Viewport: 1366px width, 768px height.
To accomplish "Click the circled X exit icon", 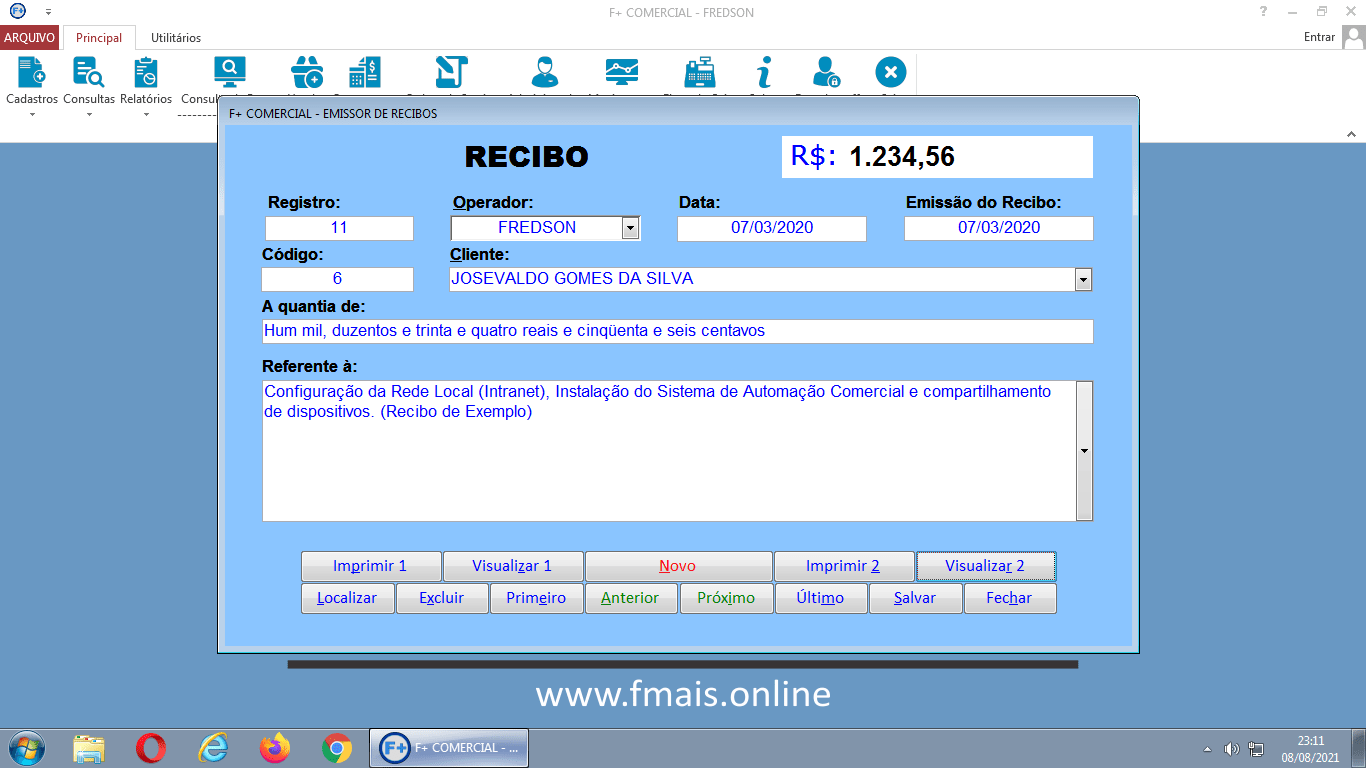I will click(x=891, y=72).
